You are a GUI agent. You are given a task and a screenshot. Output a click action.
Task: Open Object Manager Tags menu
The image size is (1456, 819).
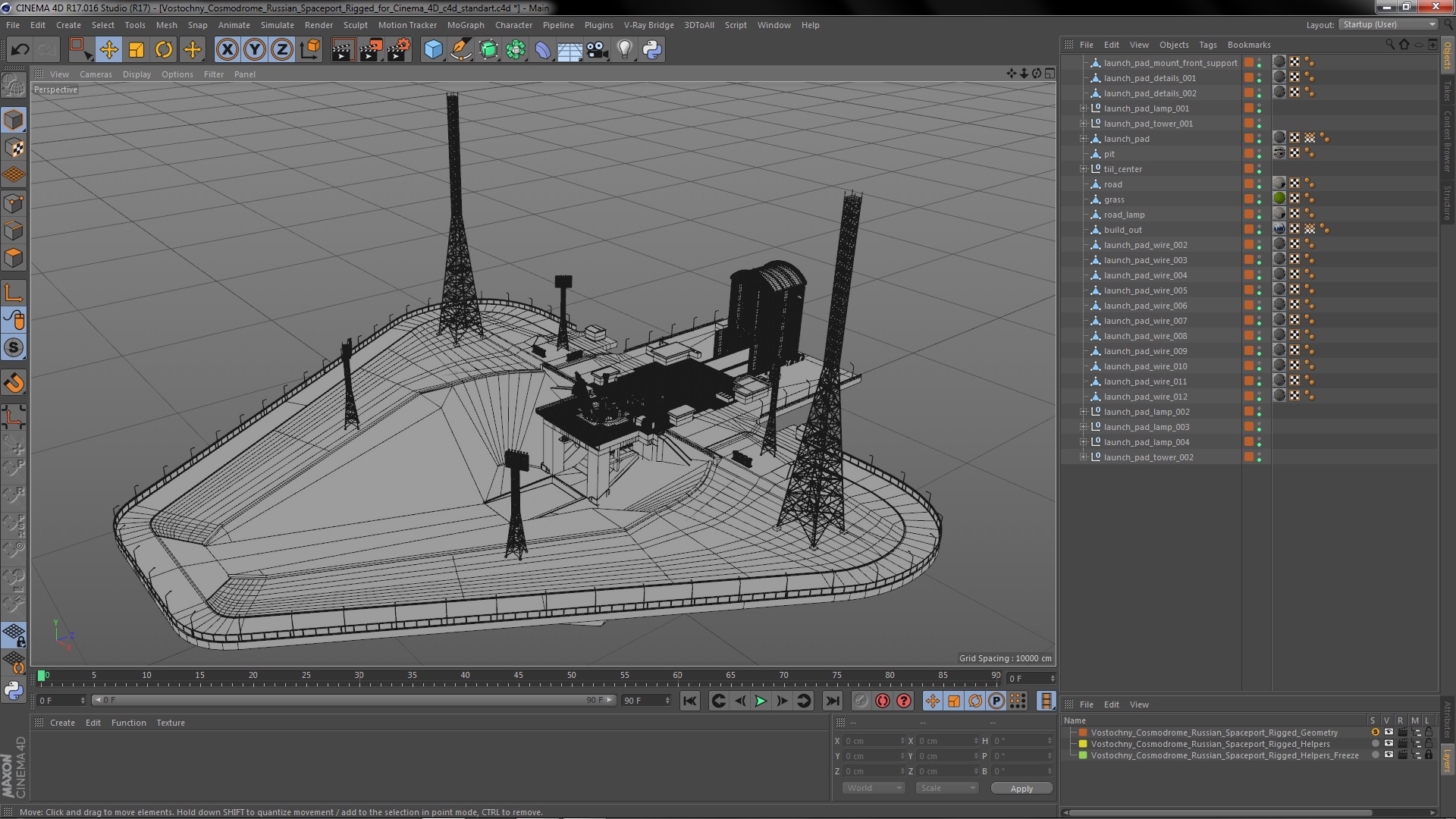coord(1208,45)
